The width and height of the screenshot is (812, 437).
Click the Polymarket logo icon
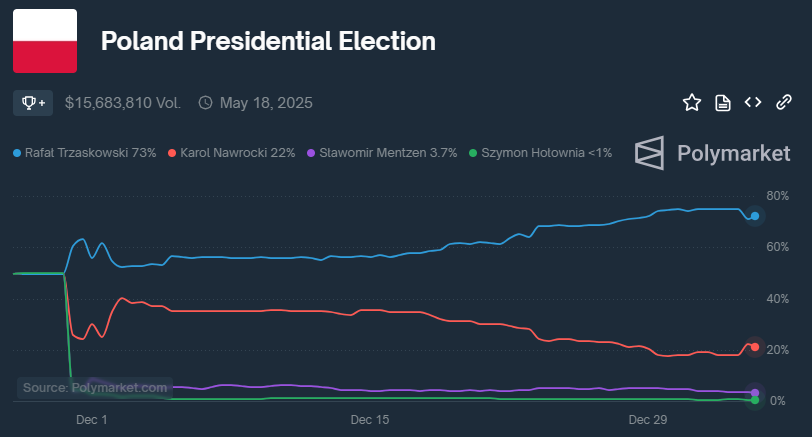[650, 153]
